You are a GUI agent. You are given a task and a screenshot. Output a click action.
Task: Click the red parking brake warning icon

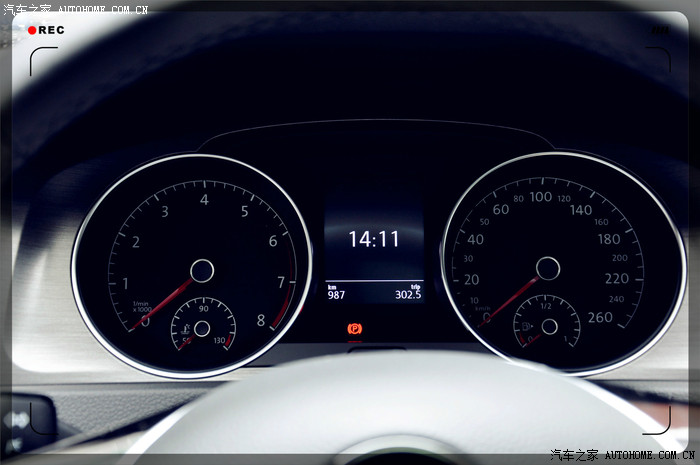click(x=354, y=328)
